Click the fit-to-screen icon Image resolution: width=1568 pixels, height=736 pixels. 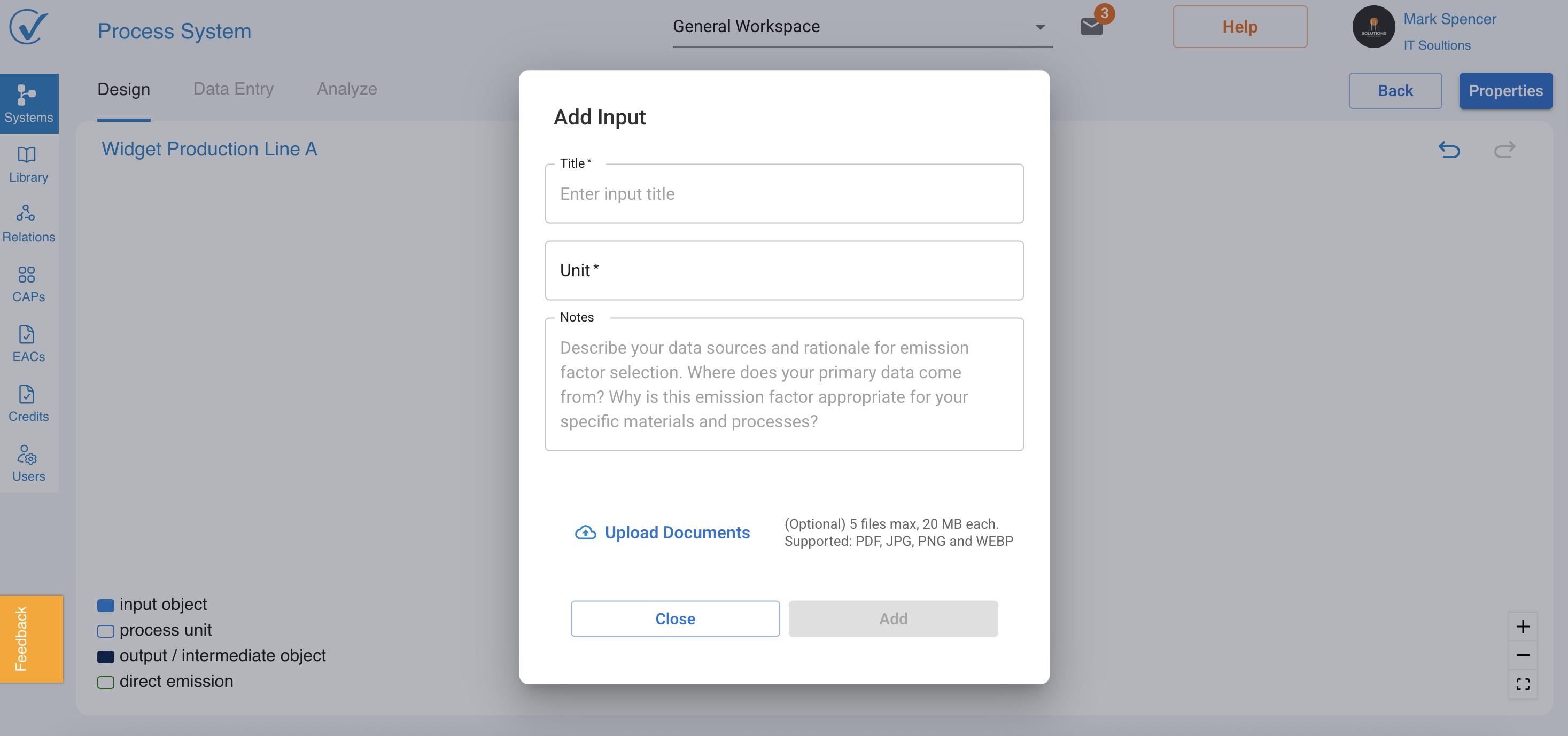point(1523,684)
